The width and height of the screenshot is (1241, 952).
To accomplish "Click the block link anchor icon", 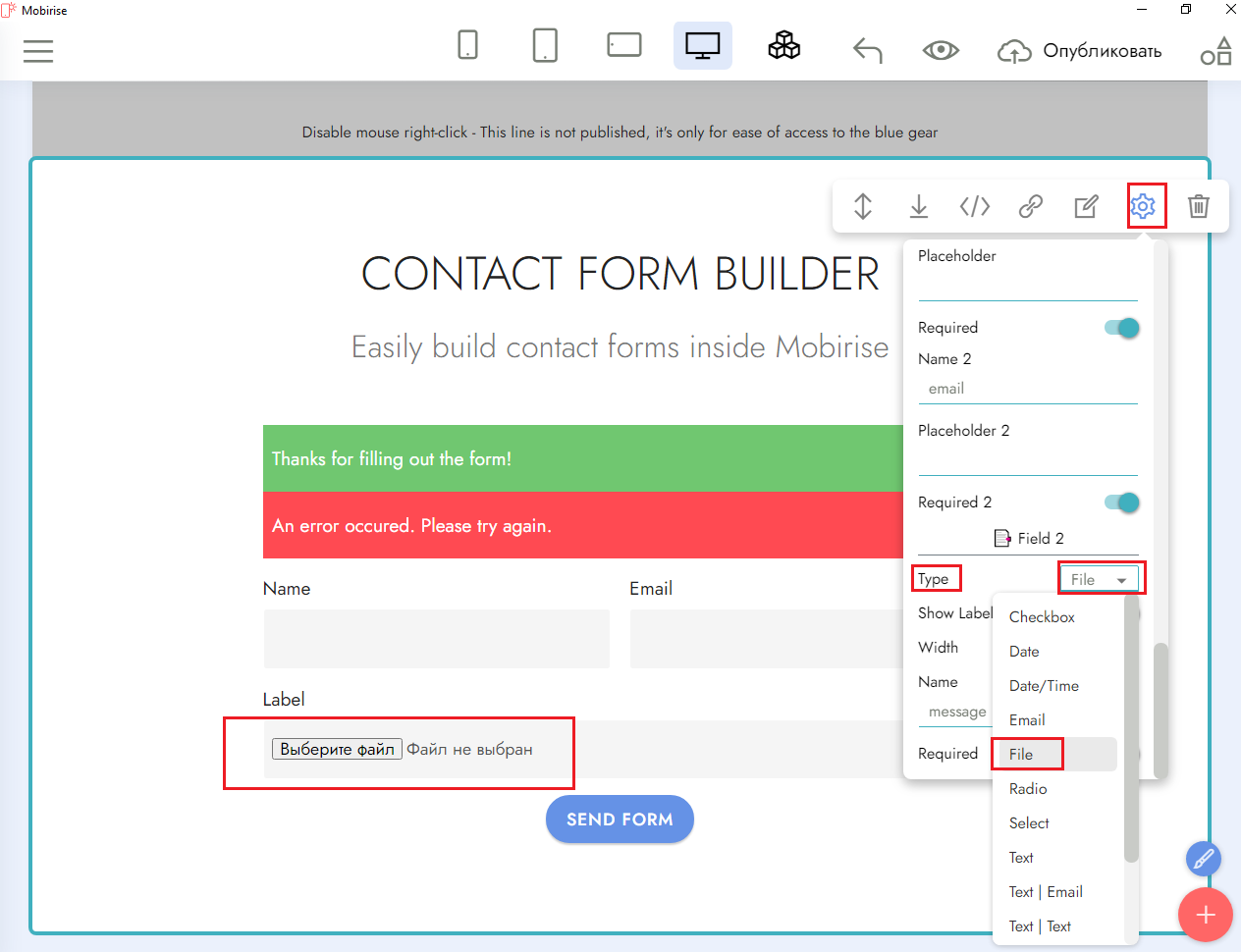I will pos(1031,206).
